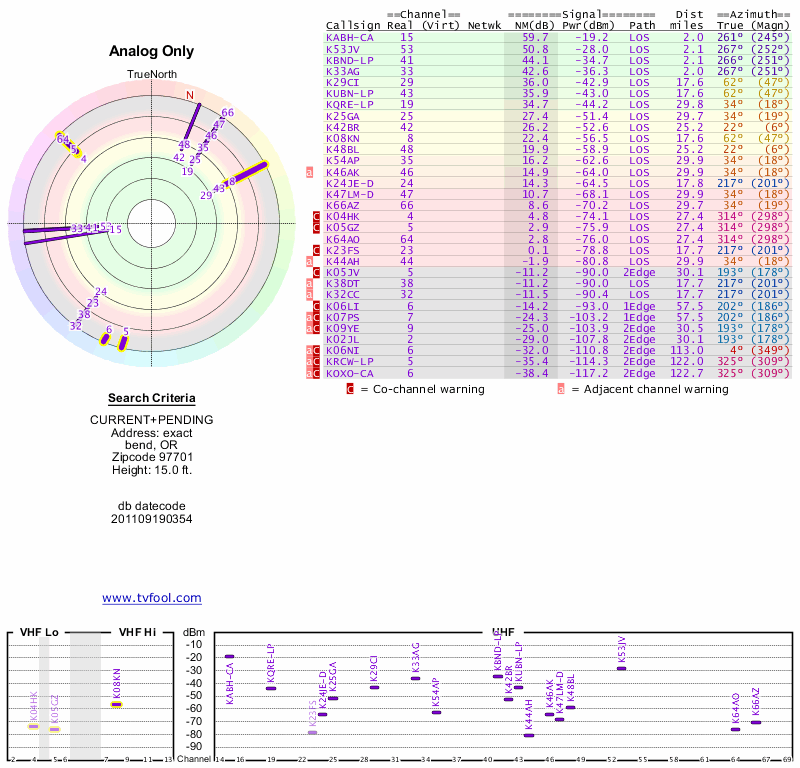Click the K44AH callsign in the table
This screenshot has height=768, width=800.
pyautogui.click(x=343, y=261)
